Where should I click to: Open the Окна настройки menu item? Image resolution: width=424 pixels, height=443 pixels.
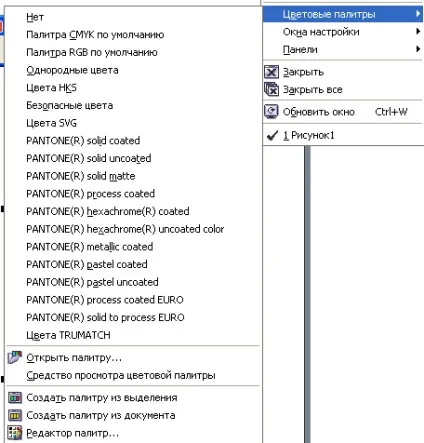point(343,32)
